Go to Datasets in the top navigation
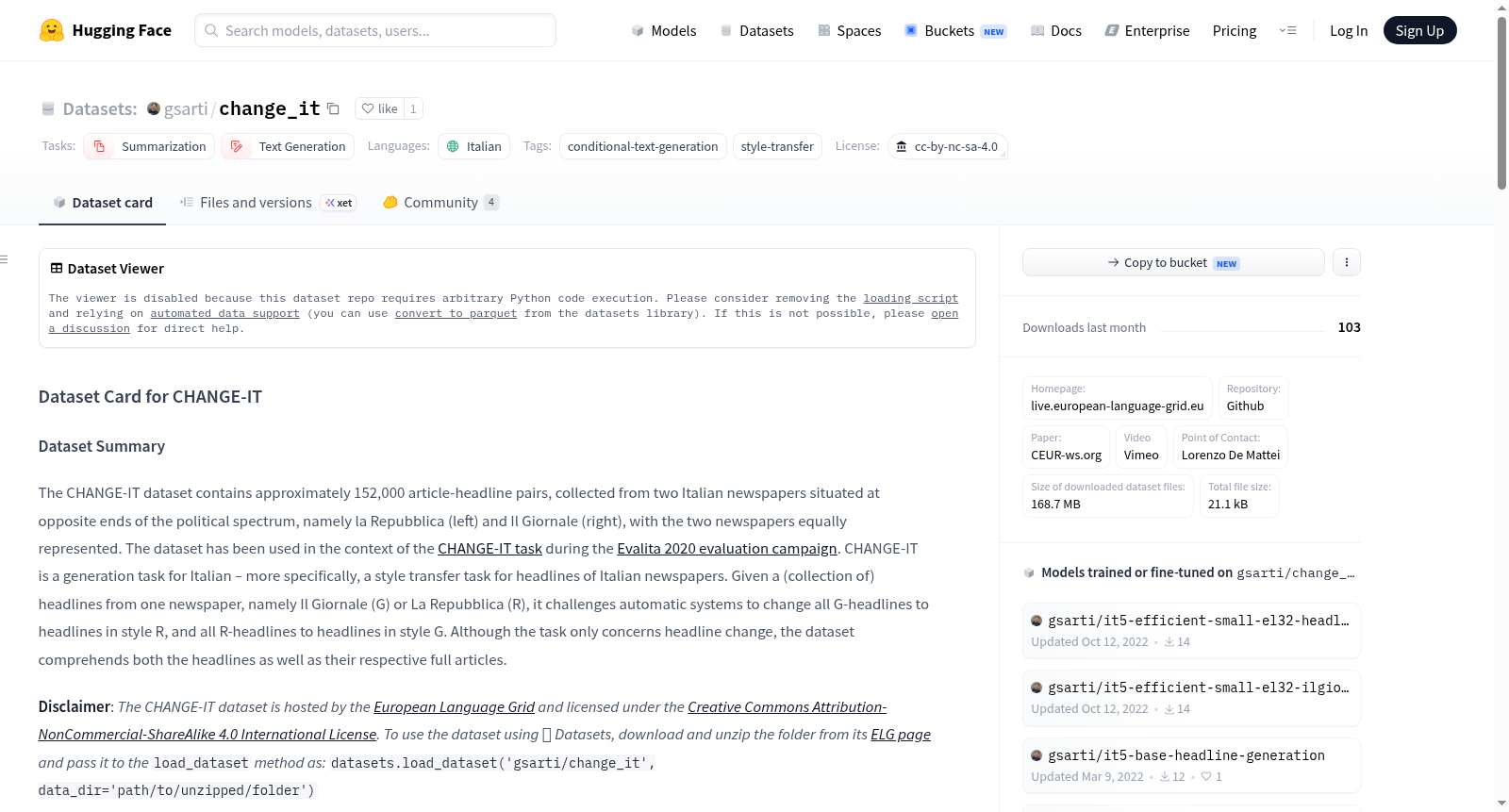This screenshot has width=1509, height=812. [x=757, y=30]
